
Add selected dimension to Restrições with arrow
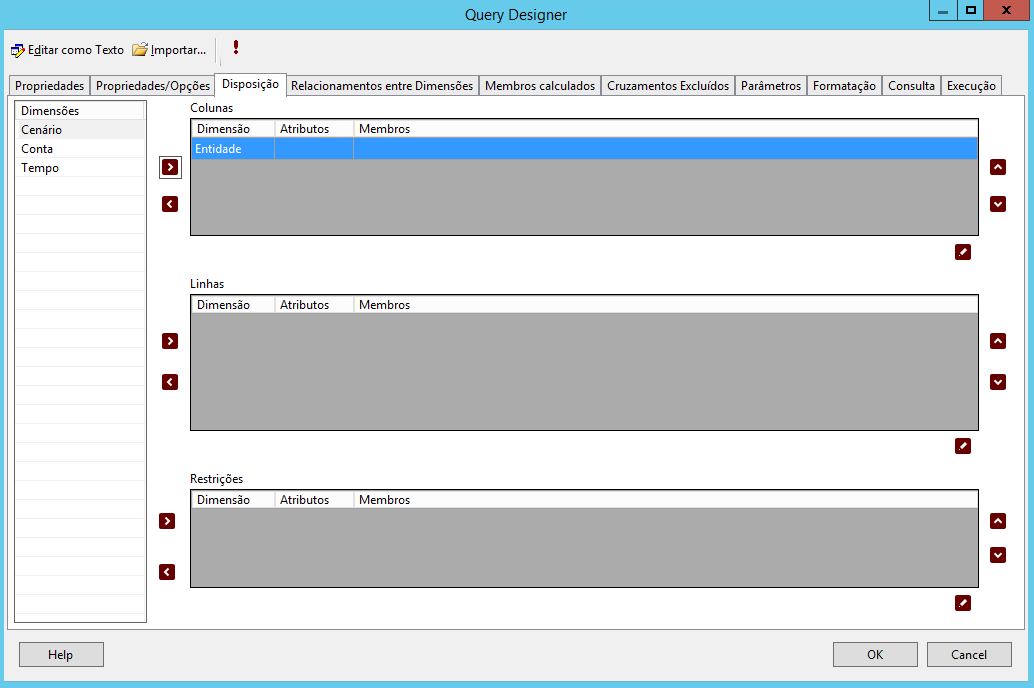pyautogui.click(x=167, y=521)
